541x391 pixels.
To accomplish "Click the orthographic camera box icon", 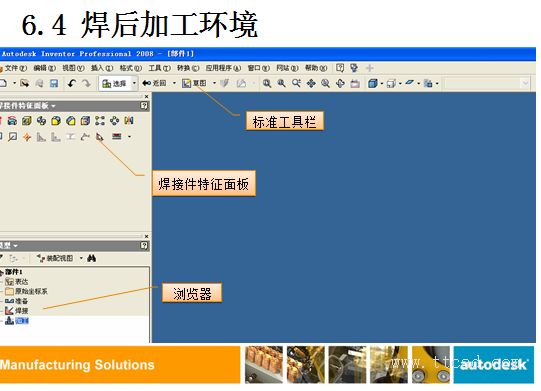I will click(x=391, y=84).
